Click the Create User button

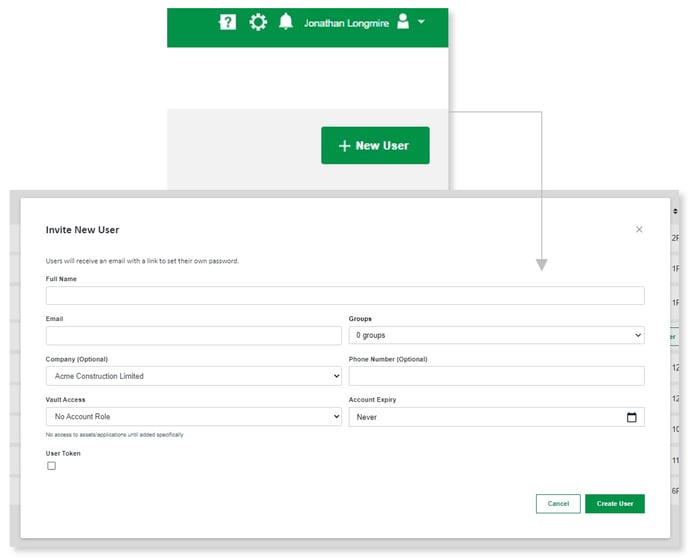(614, 504)
